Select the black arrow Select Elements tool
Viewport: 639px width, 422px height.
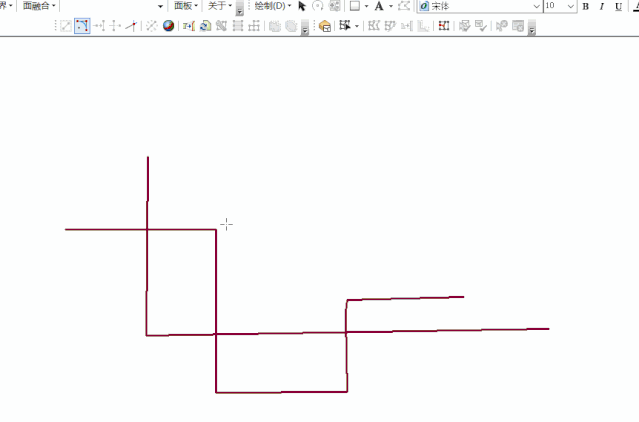(x=302, y=6)
